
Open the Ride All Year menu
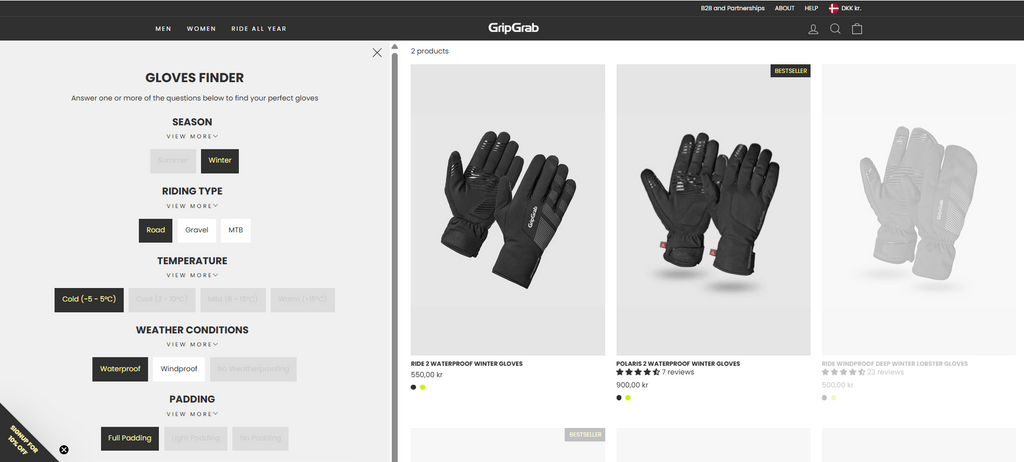259,29
